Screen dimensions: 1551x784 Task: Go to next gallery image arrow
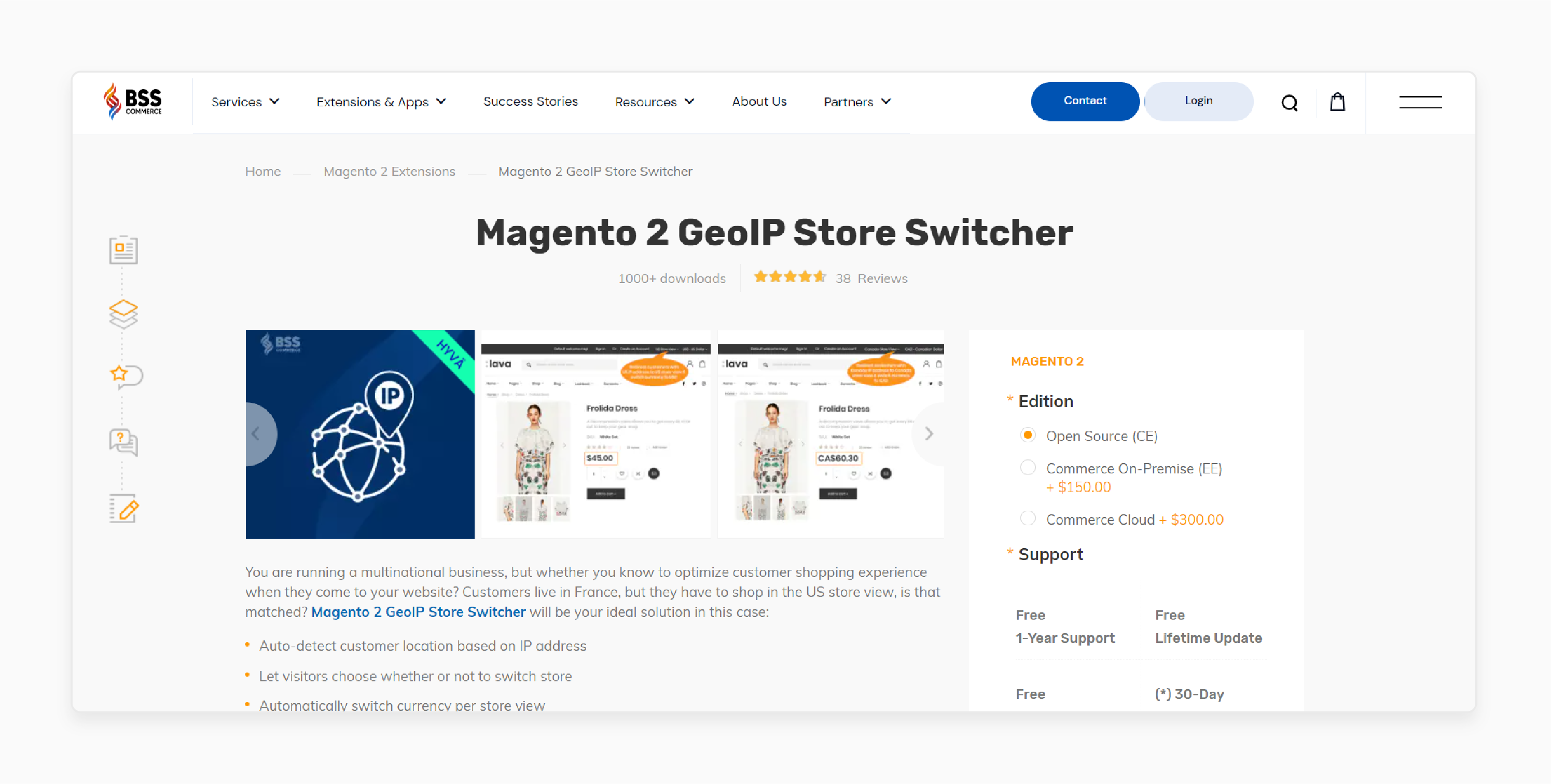pyautogui.click(x=928, y=434)
